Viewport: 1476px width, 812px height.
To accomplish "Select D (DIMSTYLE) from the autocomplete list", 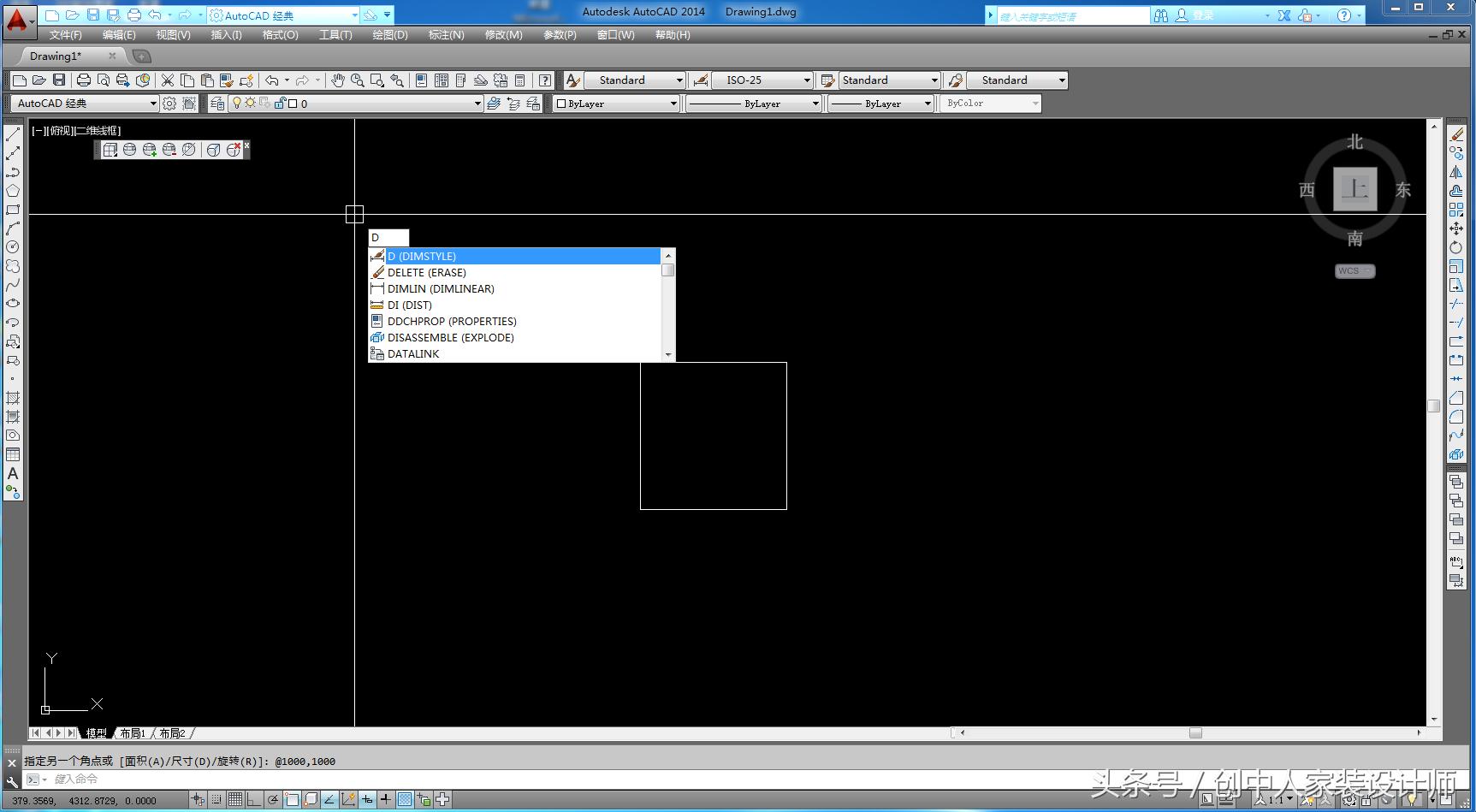I will click(x=514, y=256).
